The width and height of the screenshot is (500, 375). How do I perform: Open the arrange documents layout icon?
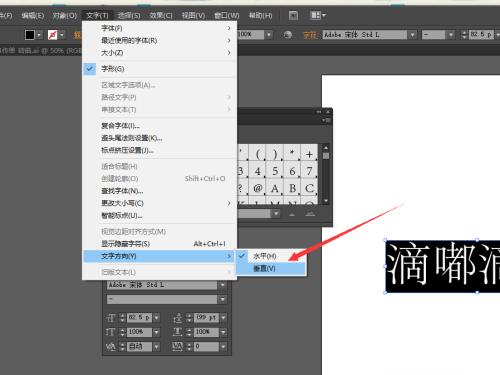click(318, 15)
